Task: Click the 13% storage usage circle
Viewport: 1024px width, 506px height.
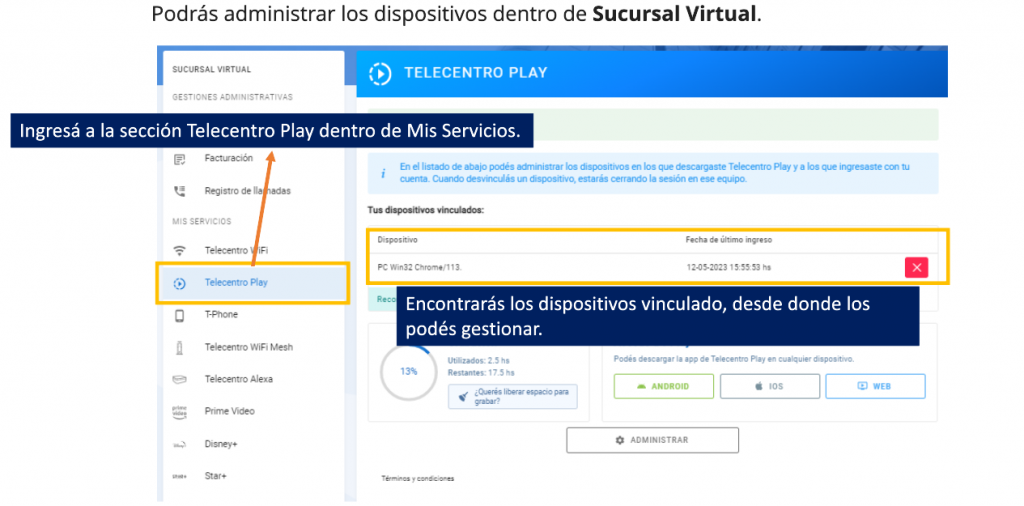Action: point(409,371)
